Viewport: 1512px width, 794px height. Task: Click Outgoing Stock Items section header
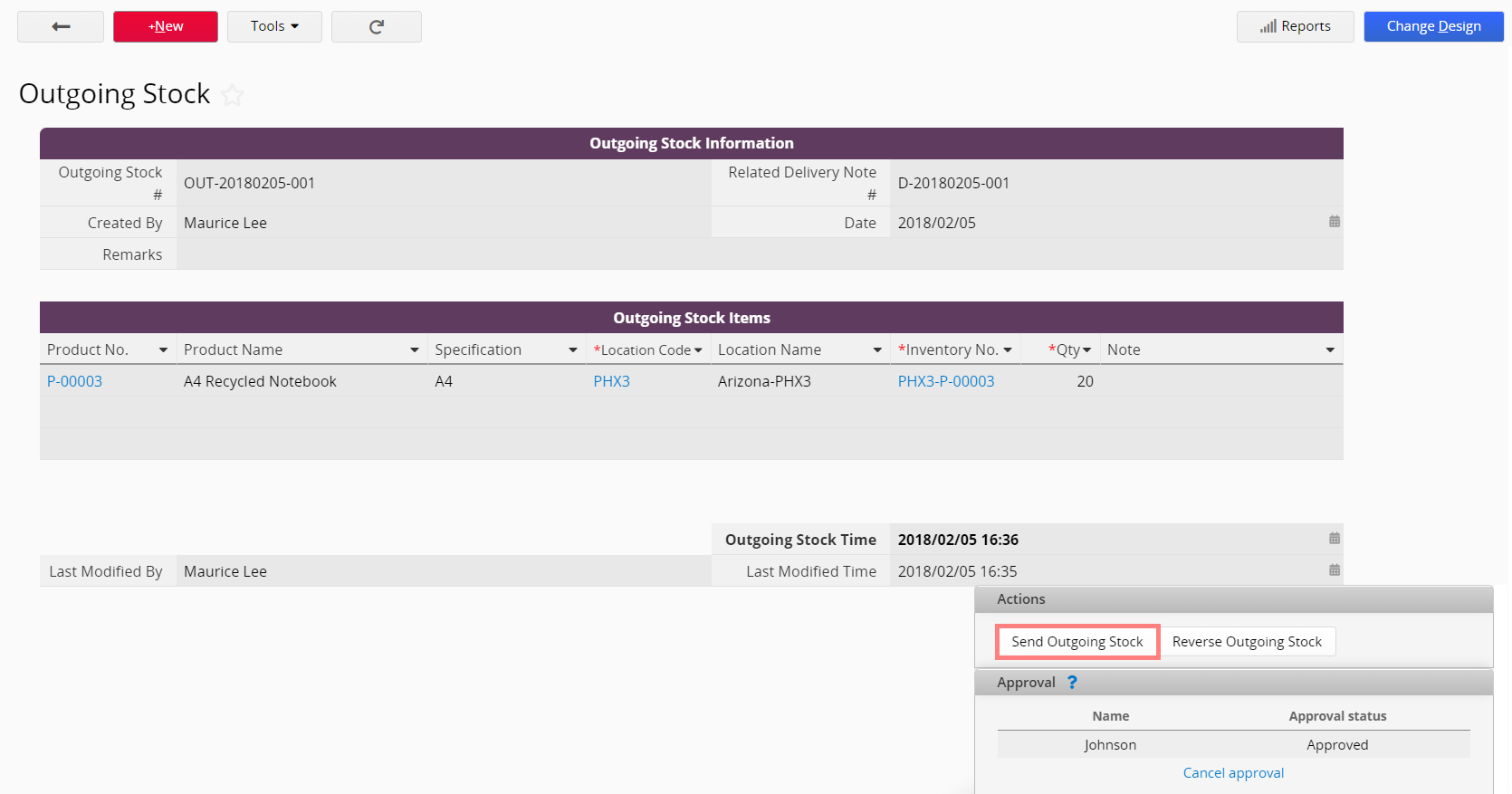coord(692,318)
